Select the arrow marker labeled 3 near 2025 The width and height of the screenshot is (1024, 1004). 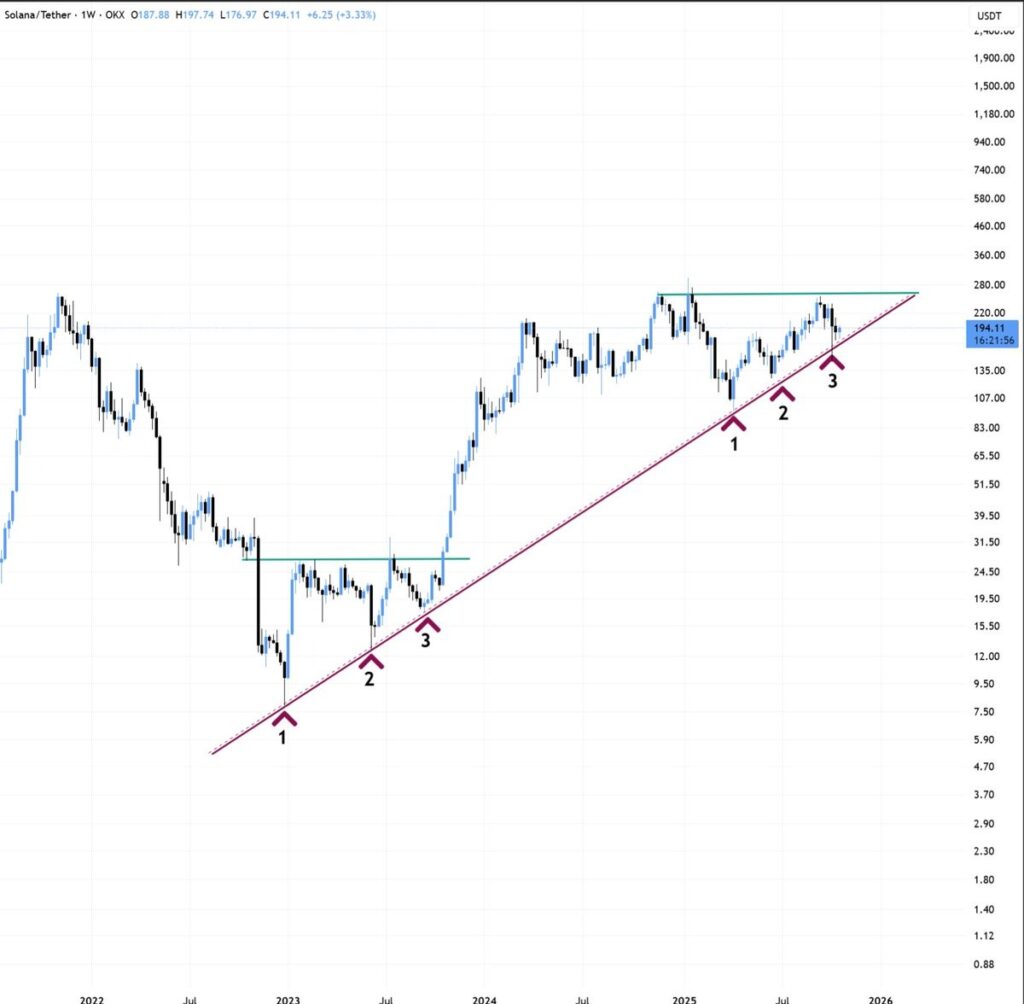pyautogui.click(x=832, y=368)
